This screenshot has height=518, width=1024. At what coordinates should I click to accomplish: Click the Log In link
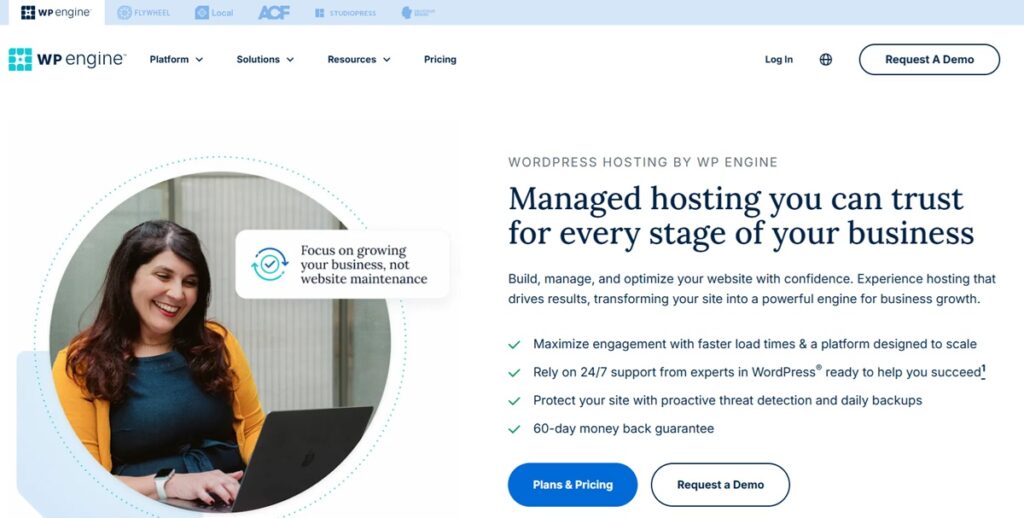[x=778, y=59]
